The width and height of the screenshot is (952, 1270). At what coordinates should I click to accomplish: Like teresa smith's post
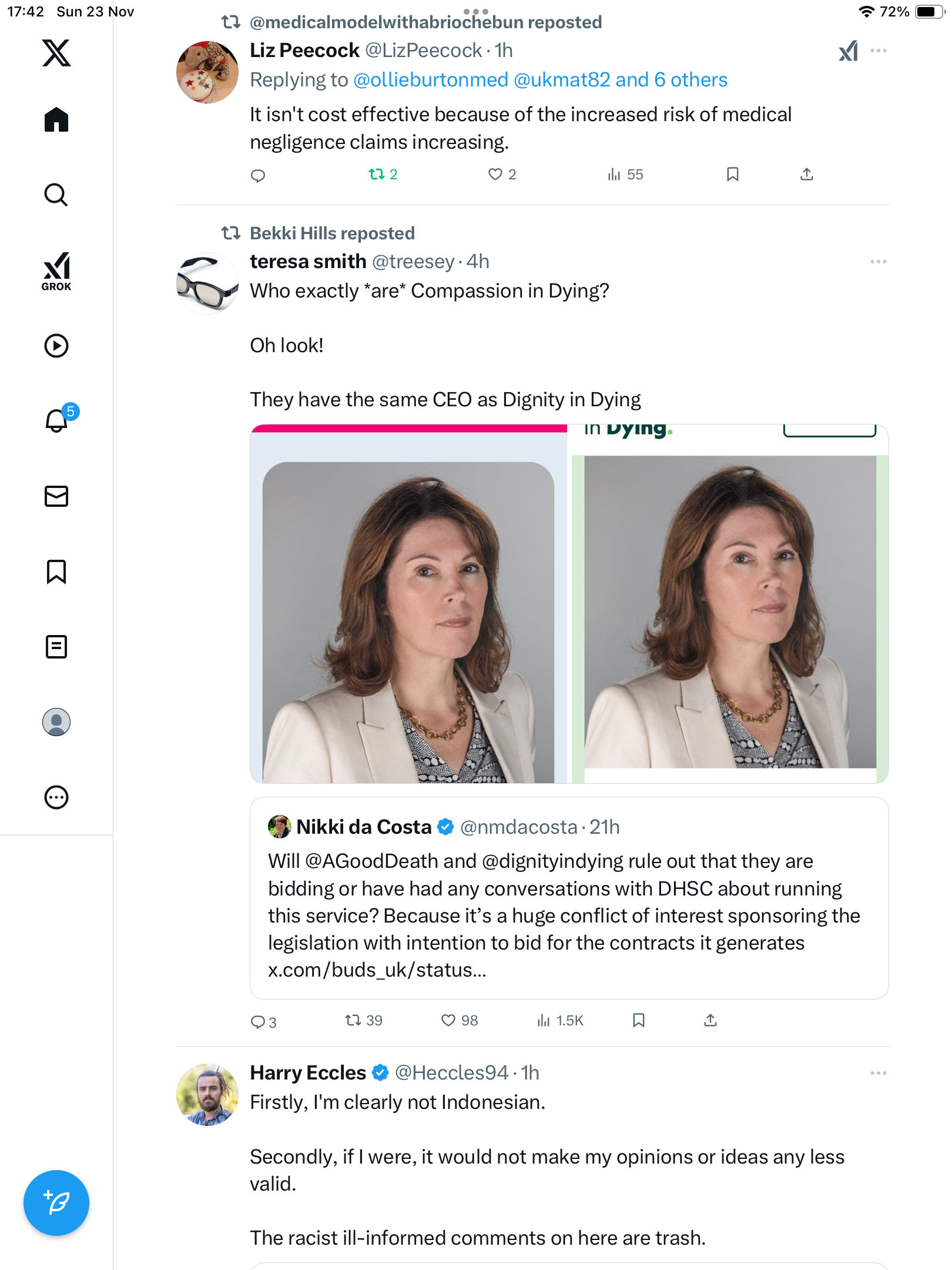click(x=449, y=1020)
